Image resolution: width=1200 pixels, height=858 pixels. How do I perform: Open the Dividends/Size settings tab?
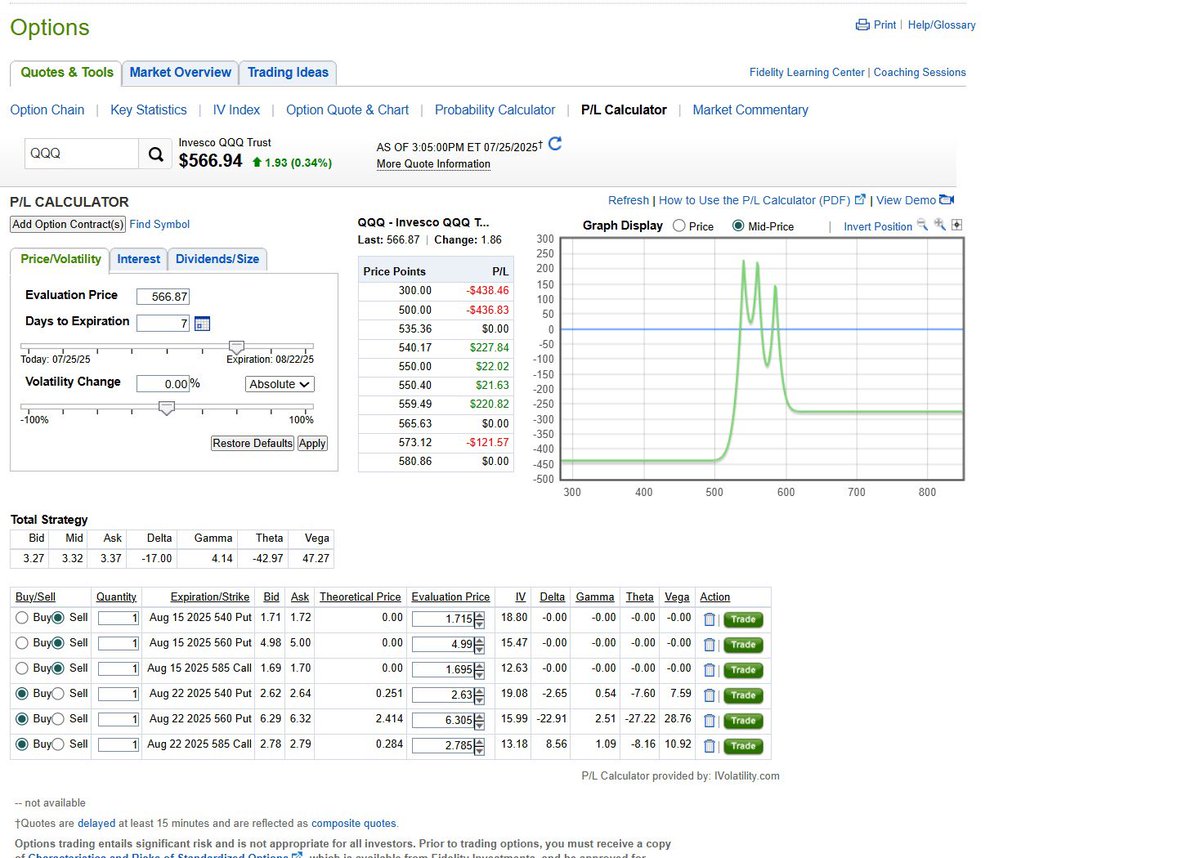[x=217, y=259]
